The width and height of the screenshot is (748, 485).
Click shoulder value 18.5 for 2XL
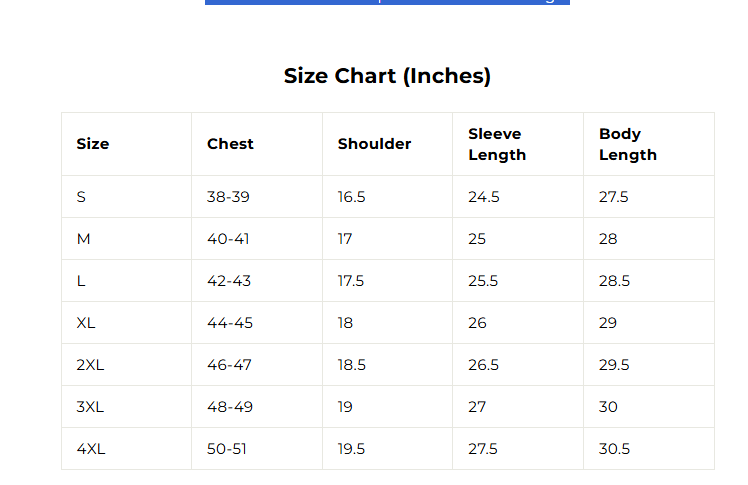[x=352, y=365]
